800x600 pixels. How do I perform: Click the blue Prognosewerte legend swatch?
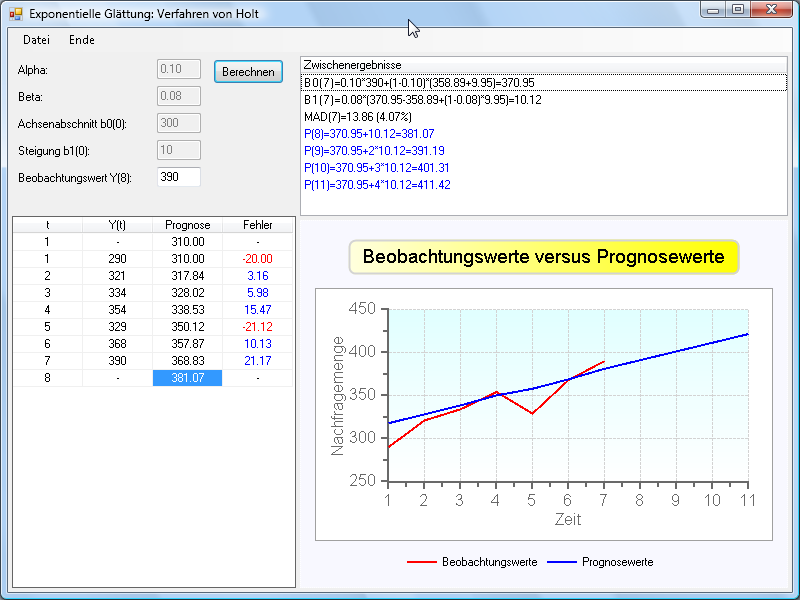(561, 562)
